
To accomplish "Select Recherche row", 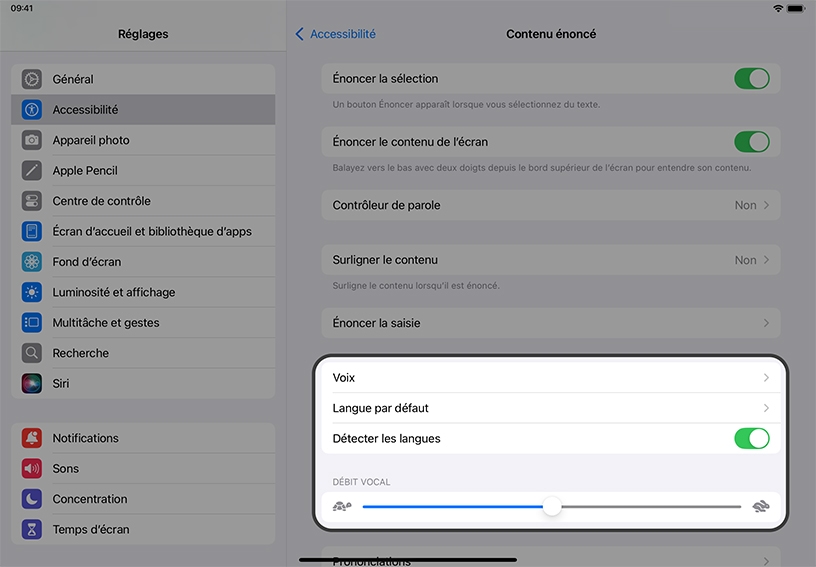I will click(143, 353).
